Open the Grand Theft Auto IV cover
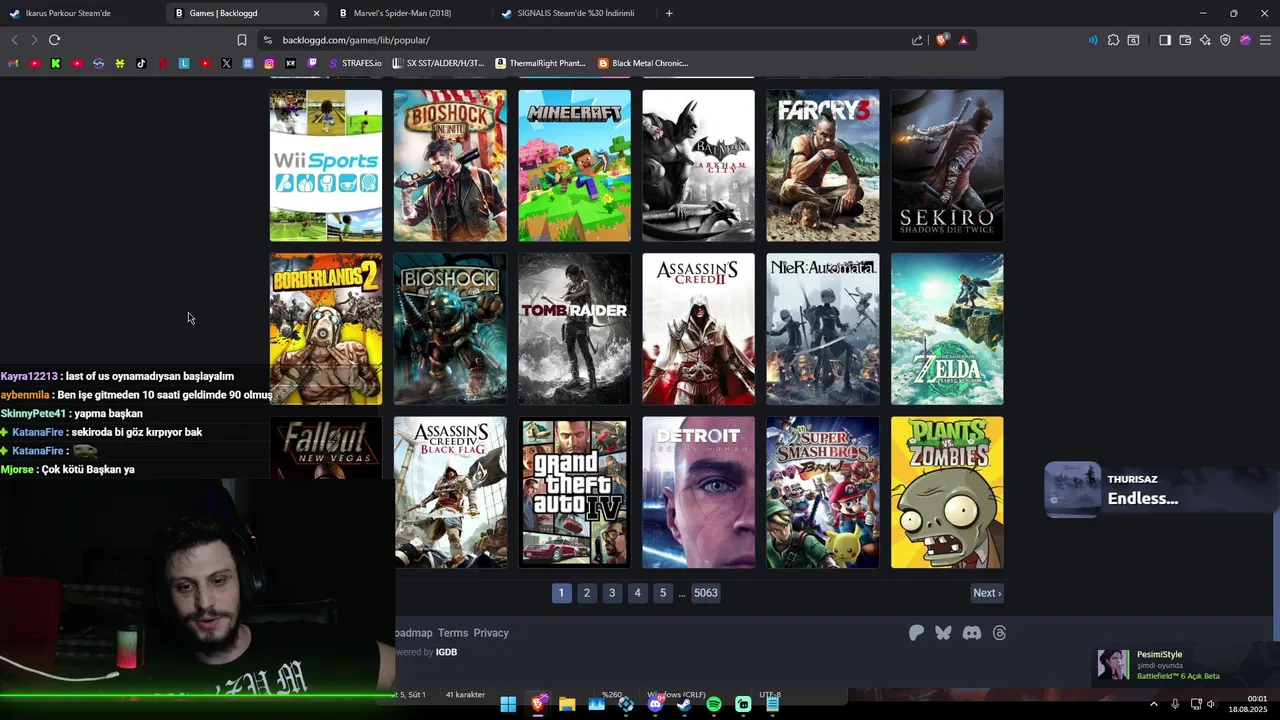1280x720 pixels. click(575, 493)
